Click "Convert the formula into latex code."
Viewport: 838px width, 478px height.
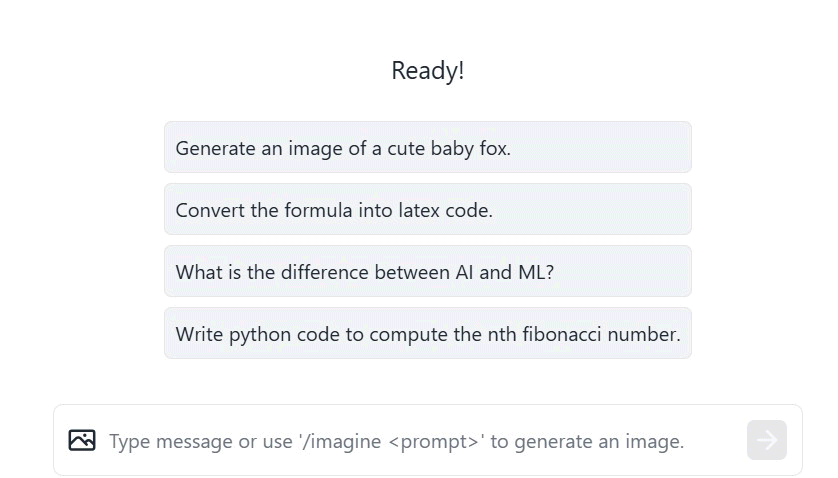coord(334,210)
